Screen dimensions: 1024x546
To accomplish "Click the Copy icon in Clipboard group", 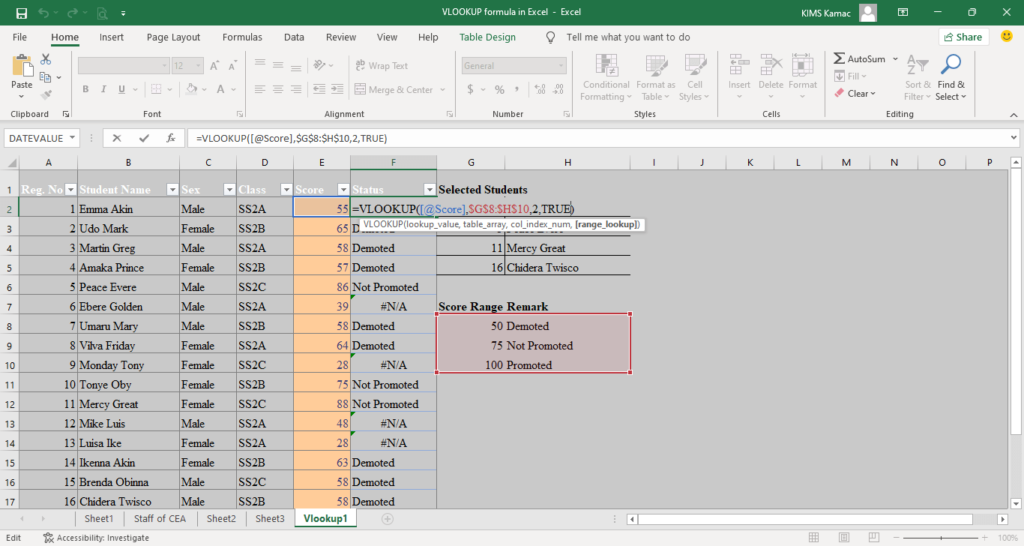I will tap(45, 78).
